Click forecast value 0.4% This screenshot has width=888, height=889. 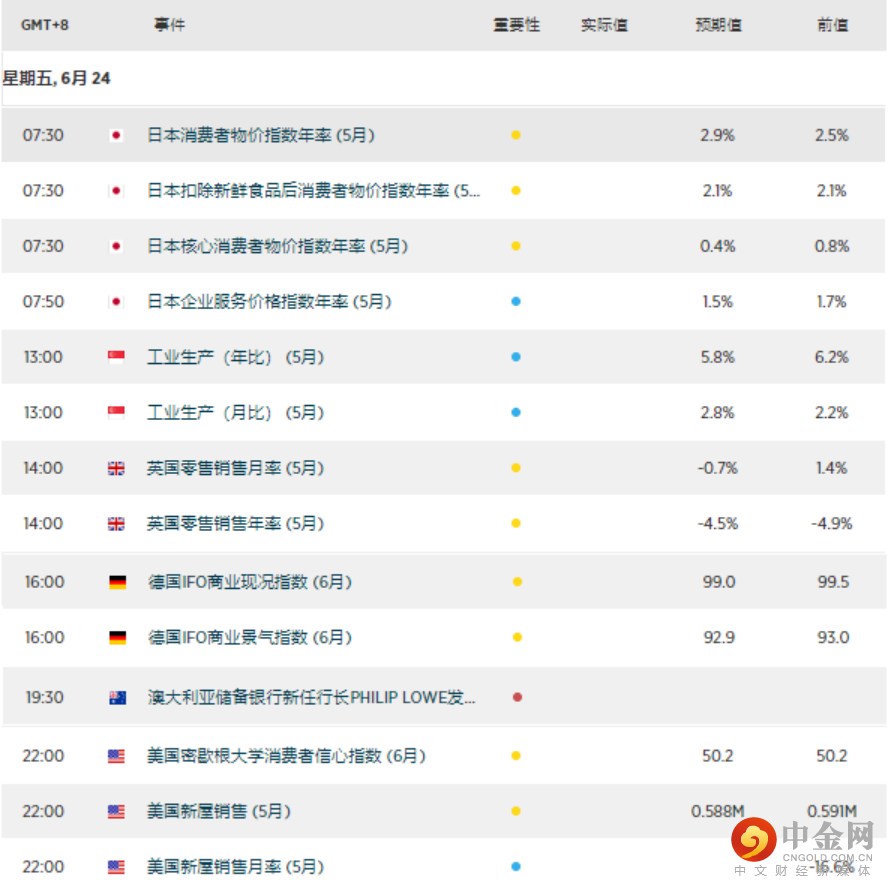(x=717, y=247)
